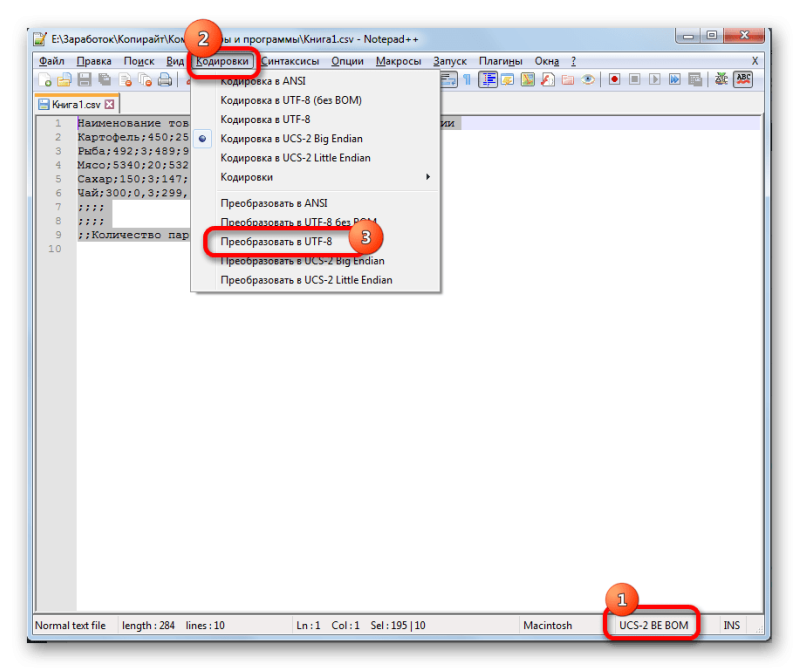Open the Вид menu
The height and width of the screenshot is (671, 800).
coord(174,61)
